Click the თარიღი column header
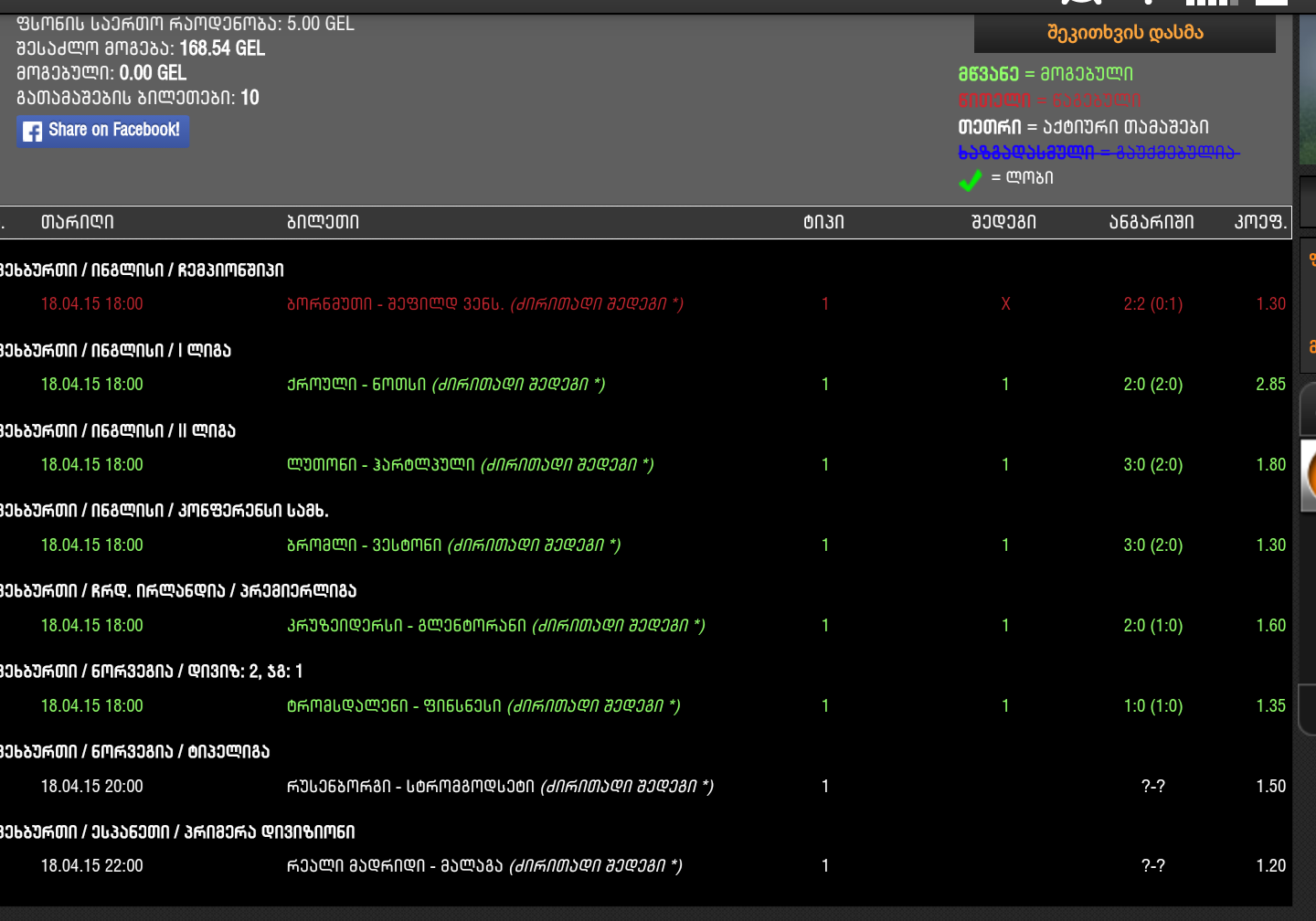1316x921 pixels. coord(78,222)
